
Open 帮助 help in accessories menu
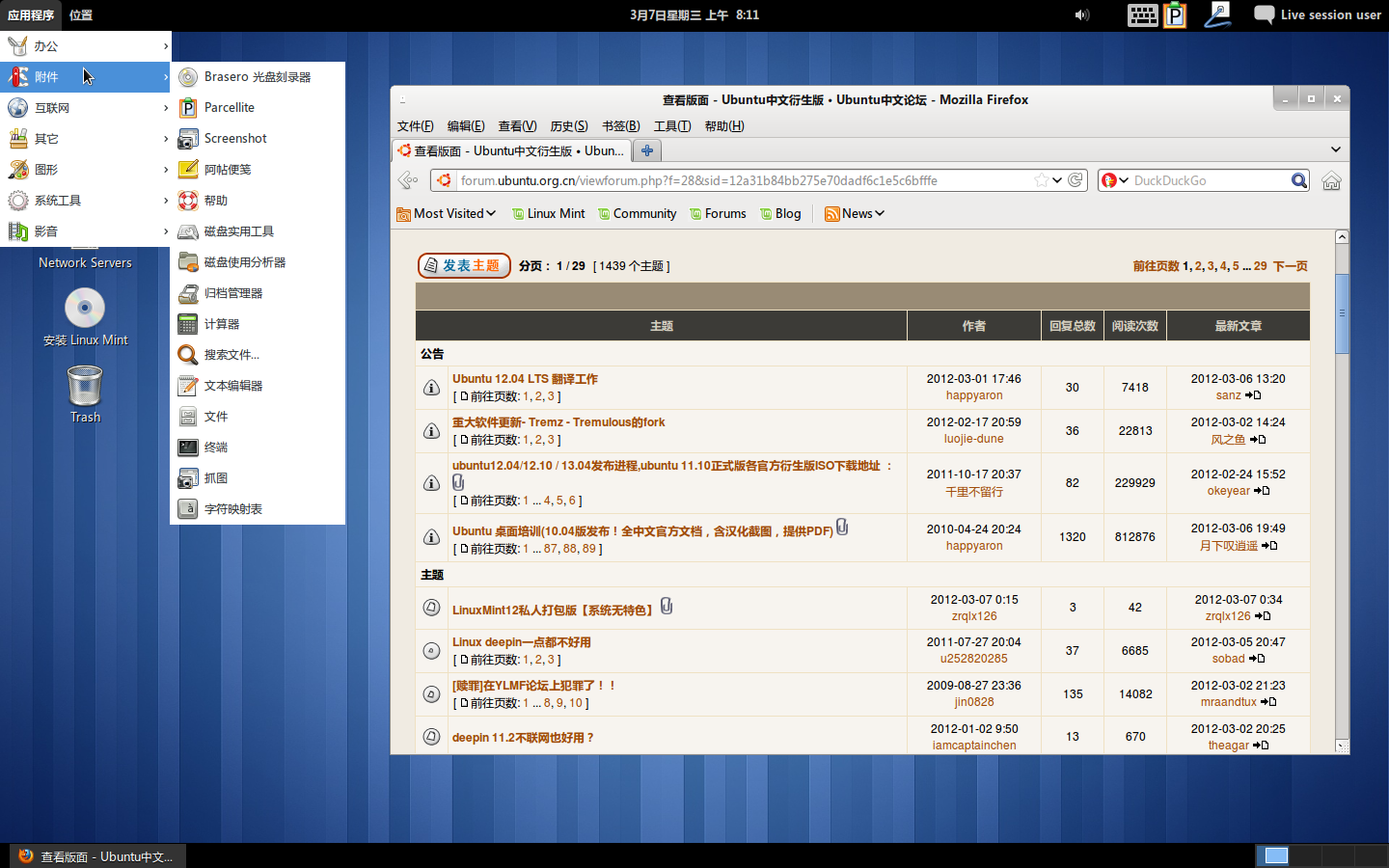pos(258,201)
